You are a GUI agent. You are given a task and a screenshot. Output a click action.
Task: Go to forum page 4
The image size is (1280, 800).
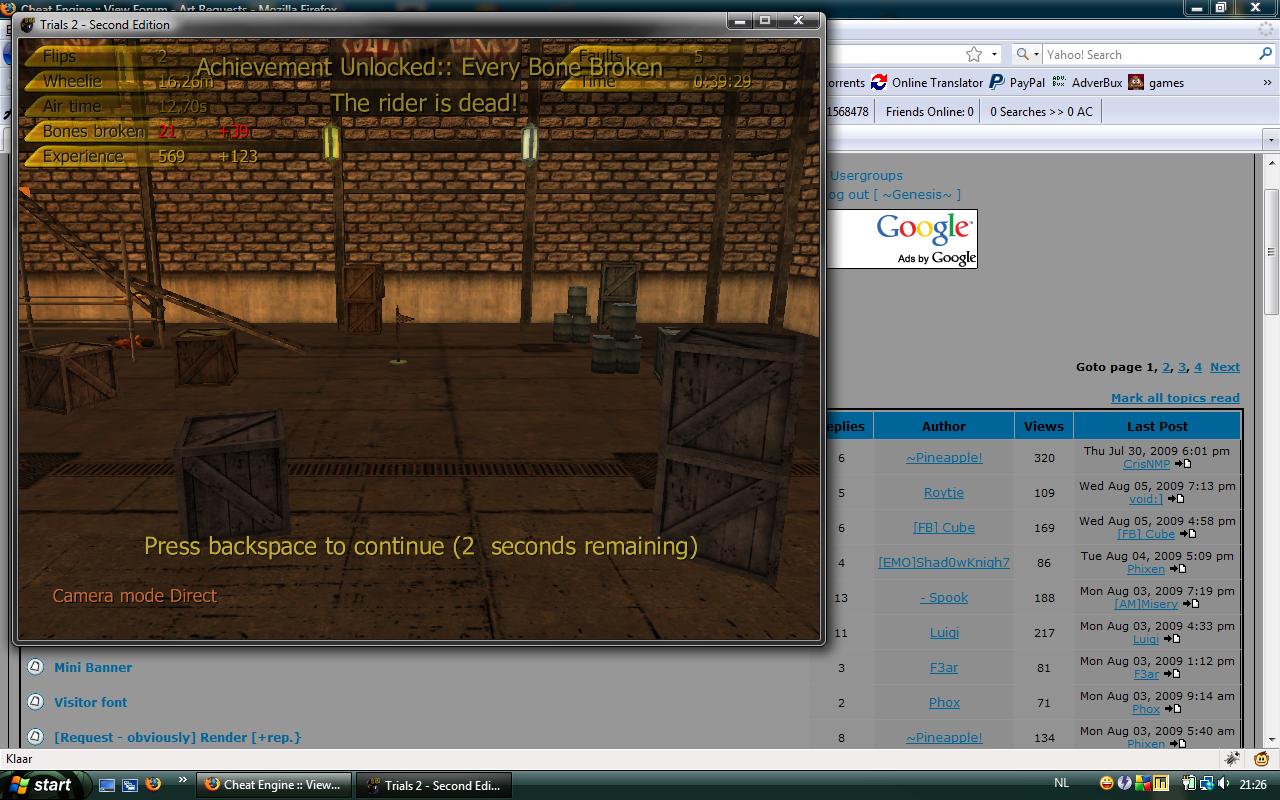(1198, 367)
